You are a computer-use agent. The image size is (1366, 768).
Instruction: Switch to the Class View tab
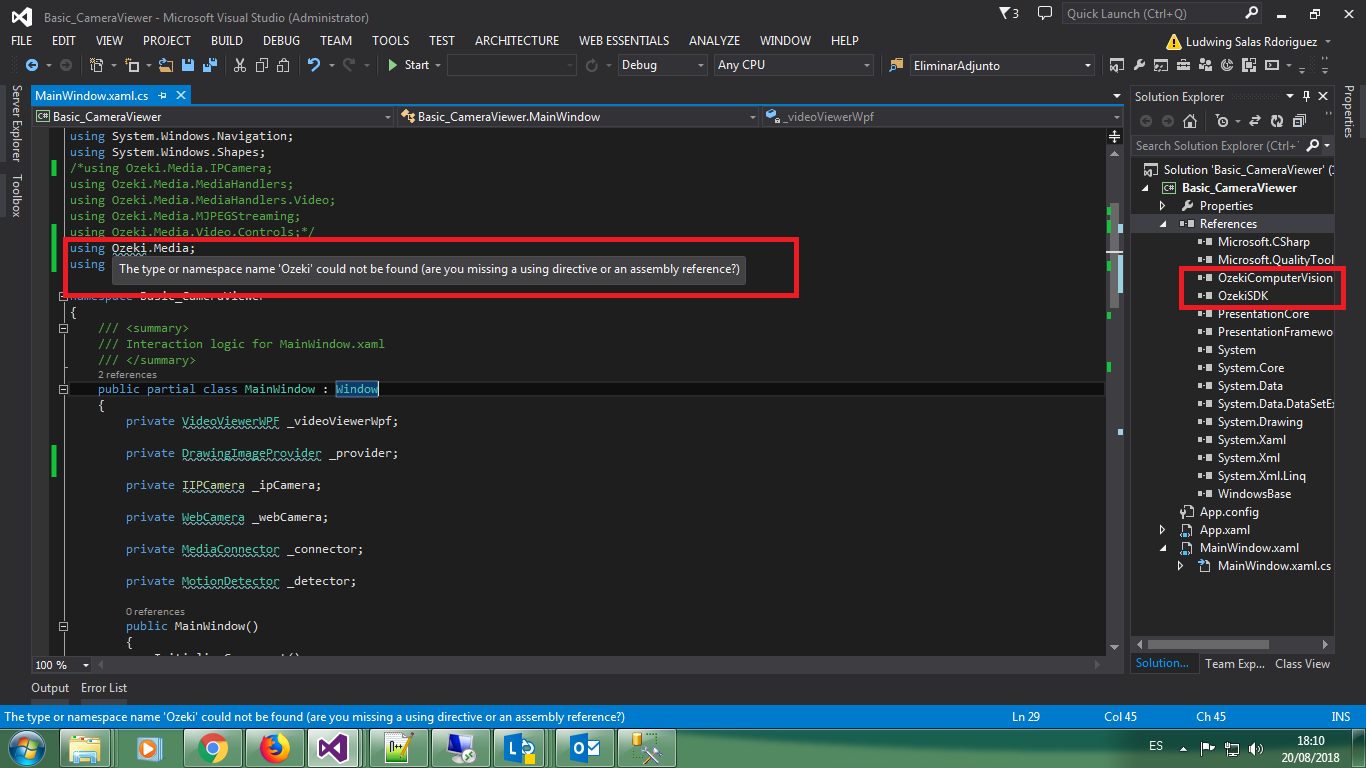(1302, 663)
